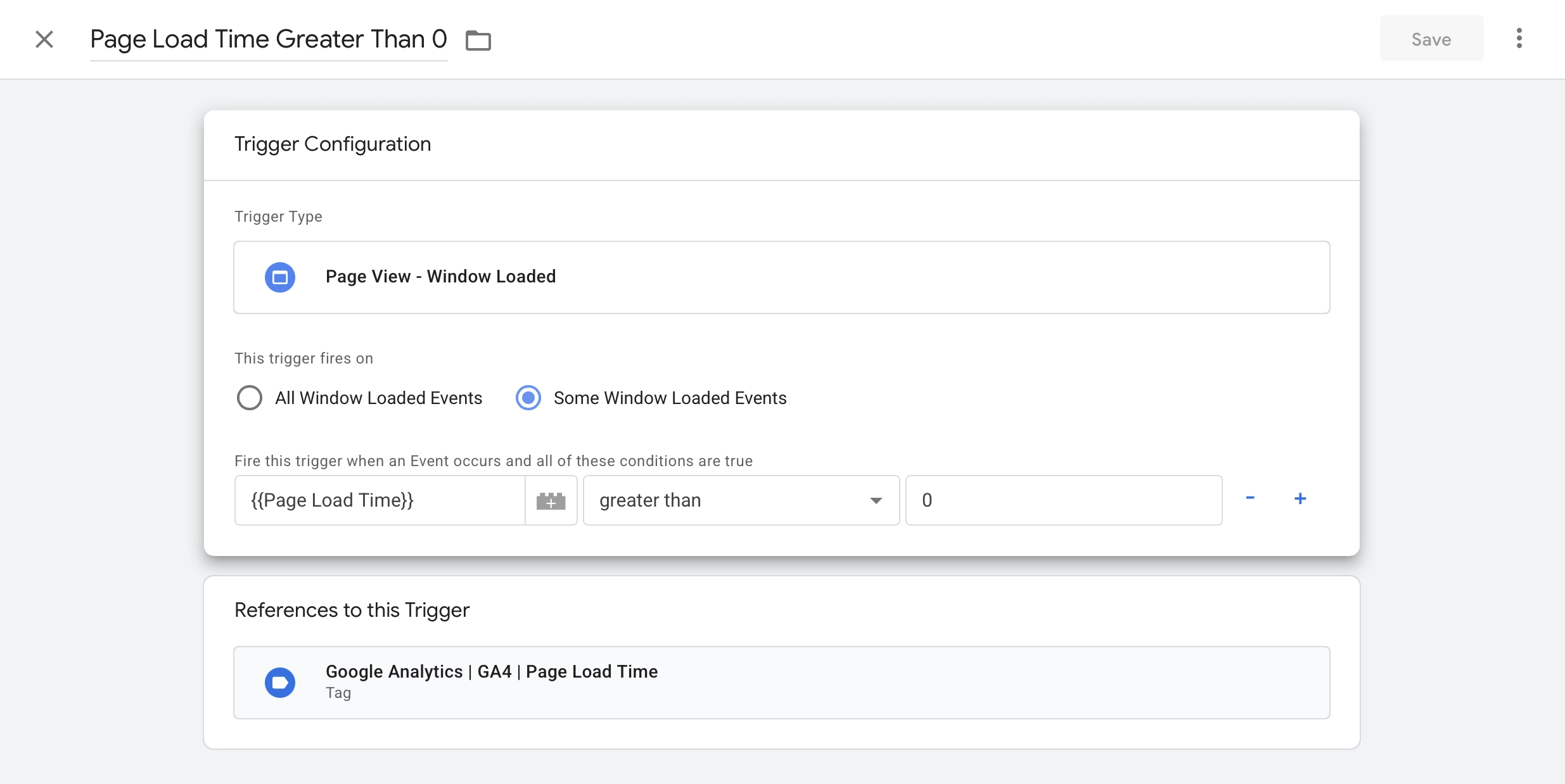Click the Page View trigger type icon
Viewport: 1565px width, 784px height.
(x=280, y=277)
